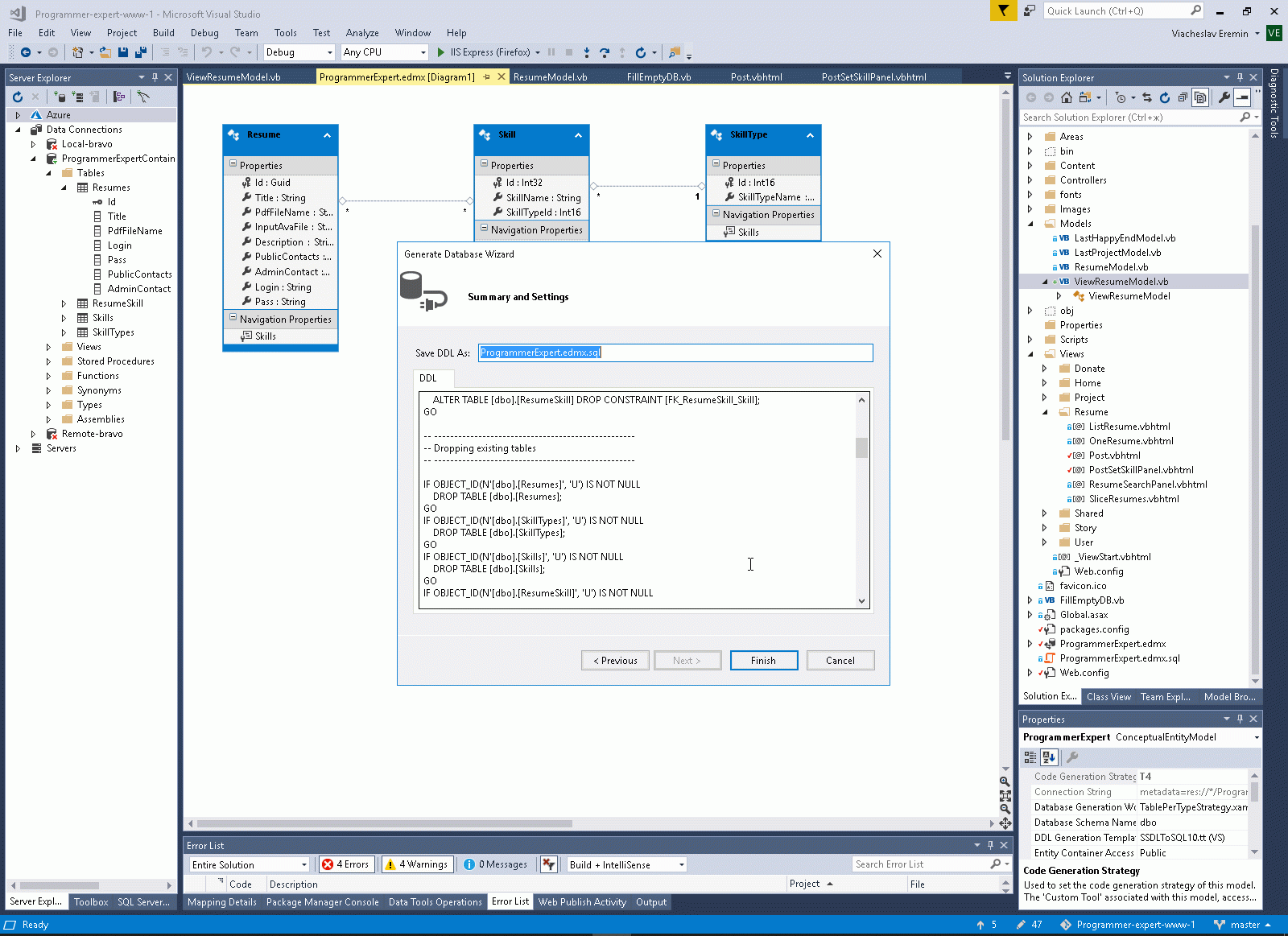The width and height of the screenshot is (1288, 936).
Task: Click the New Project toolbar icon
Action: coord(77,52)
